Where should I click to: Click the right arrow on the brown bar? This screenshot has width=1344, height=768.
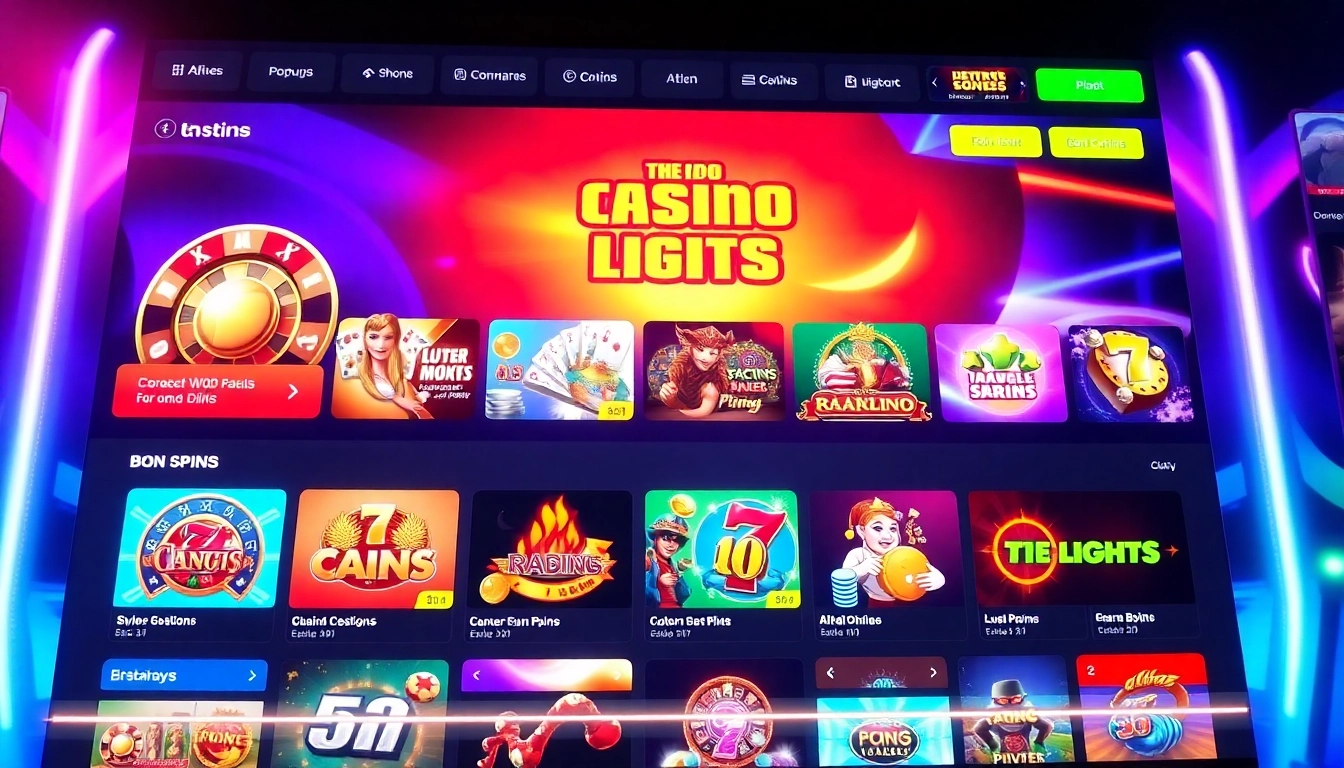point(932,673)
